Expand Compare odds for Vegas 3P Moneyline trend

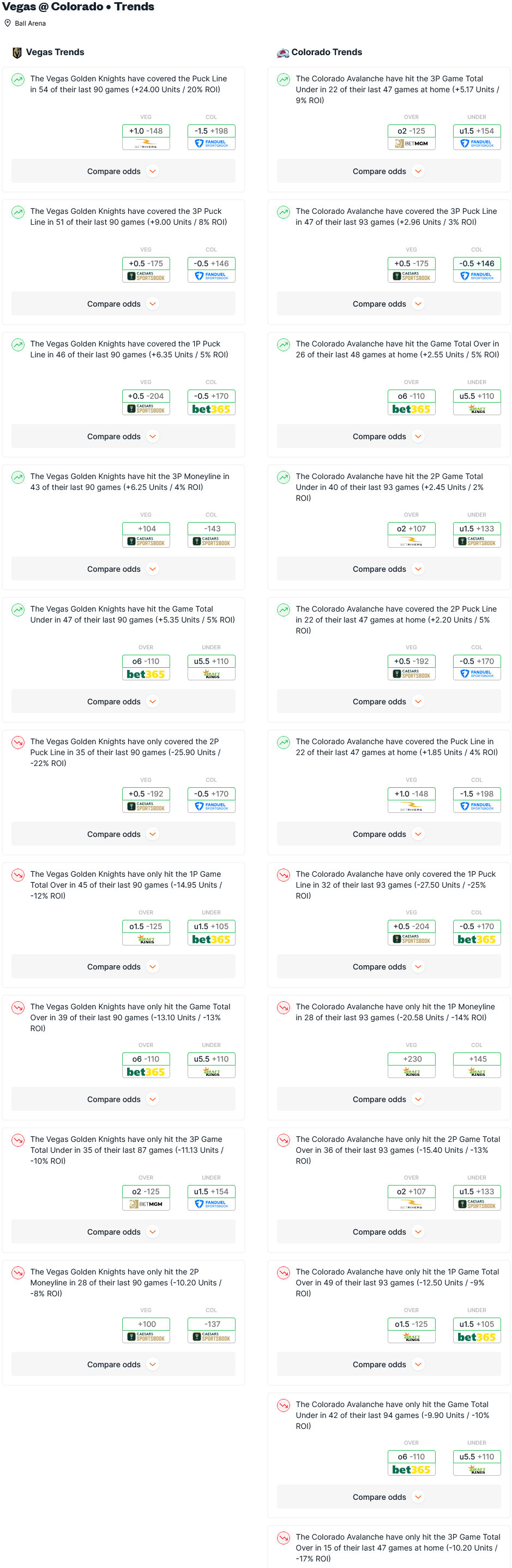(x=123, y=568)
